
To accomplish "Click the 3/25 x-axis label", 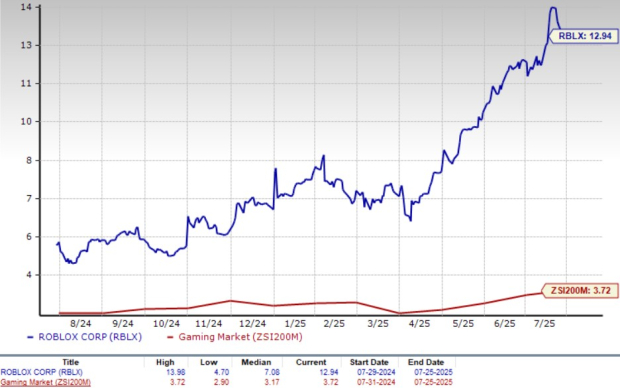I will pyautogui.click(x=378, y=324).
